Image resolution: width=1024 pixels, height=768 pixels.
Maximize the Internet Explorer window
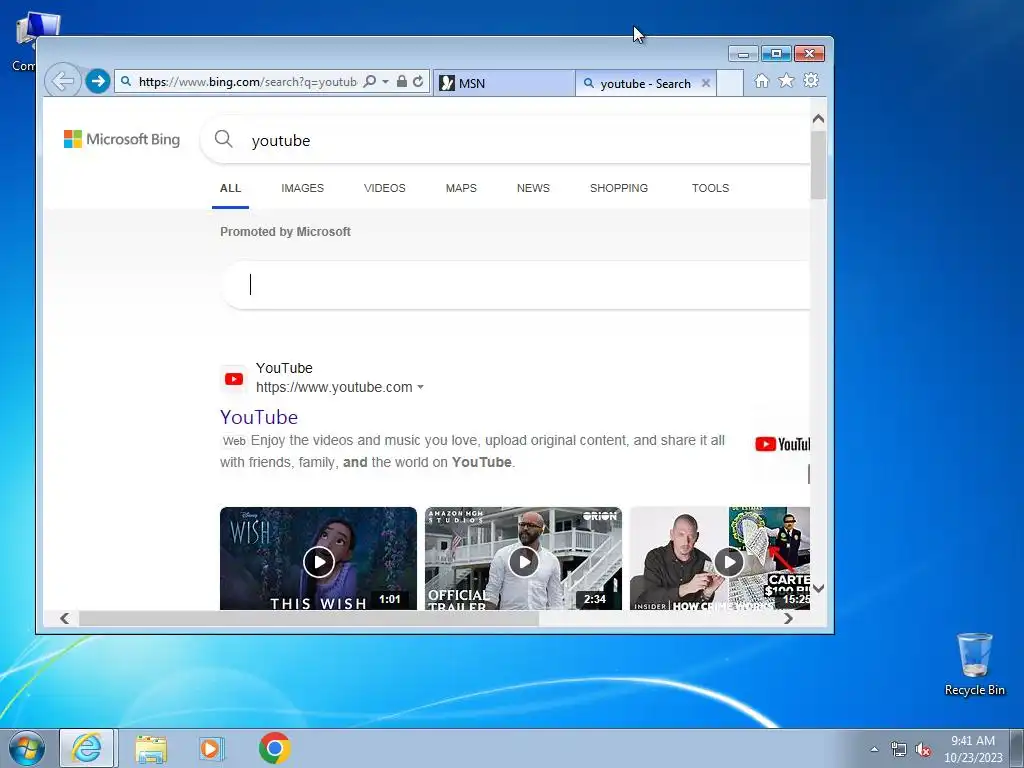[776, 54]
